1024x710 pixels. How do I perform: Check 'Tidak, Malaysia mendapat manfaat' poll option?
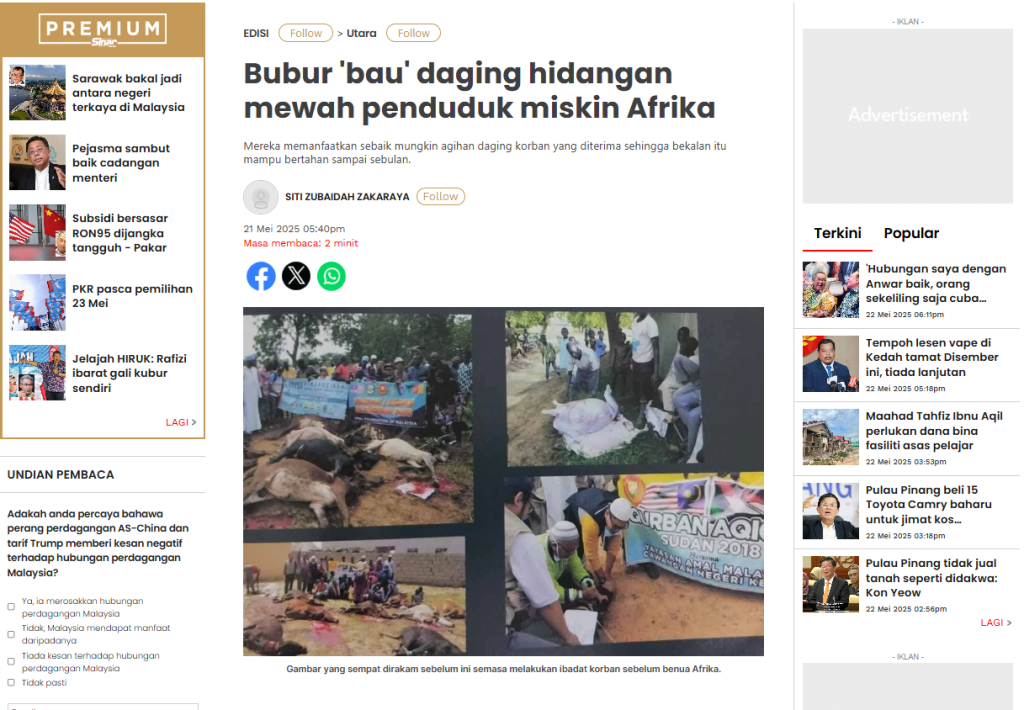pyautogui.click(x=11, y=634)
